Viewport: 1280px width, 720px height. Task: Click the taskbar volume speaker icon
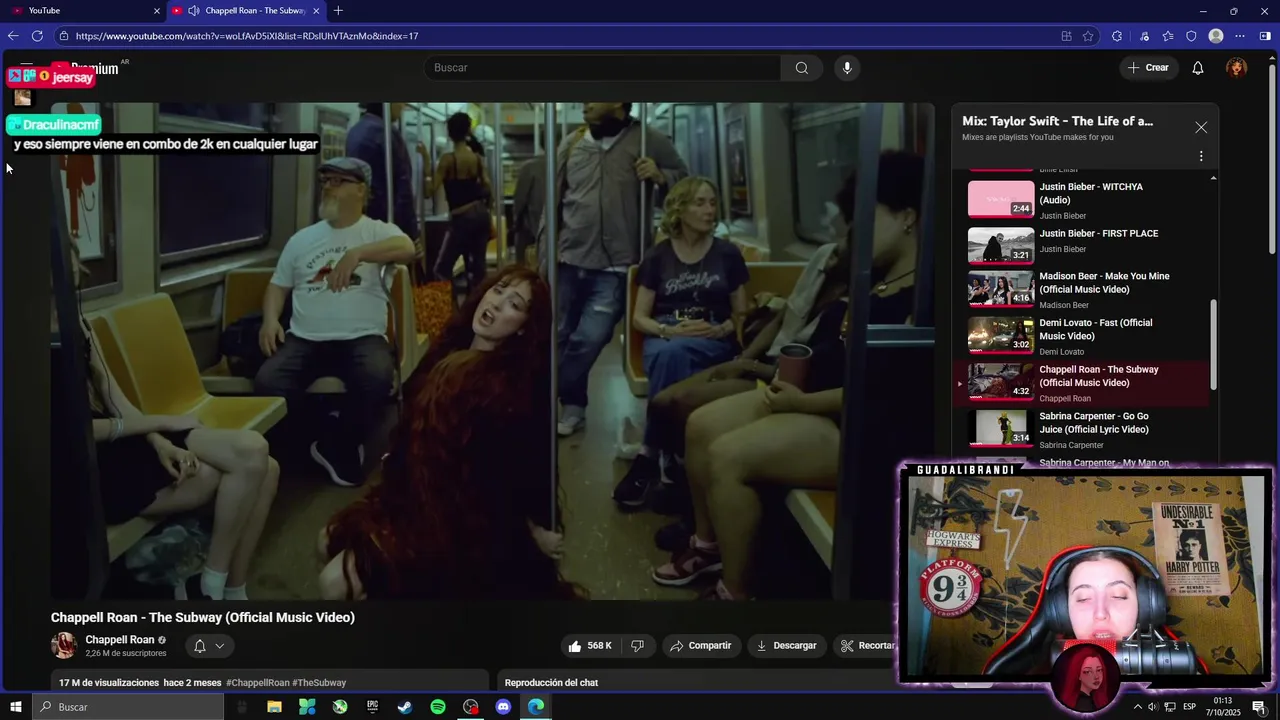pos(1153,707)
